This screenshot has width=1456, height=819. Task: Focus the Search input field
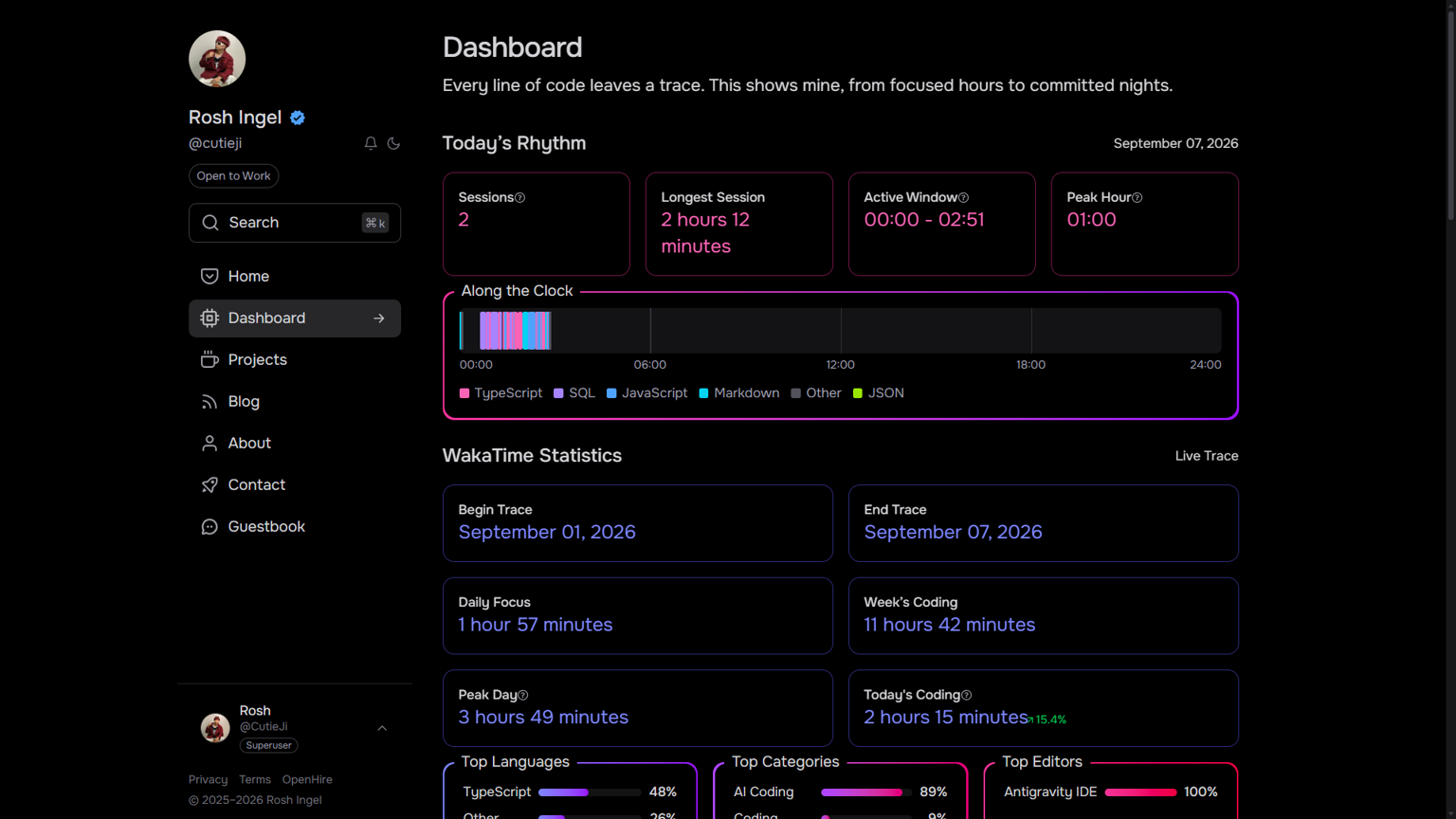click(295, 223)
